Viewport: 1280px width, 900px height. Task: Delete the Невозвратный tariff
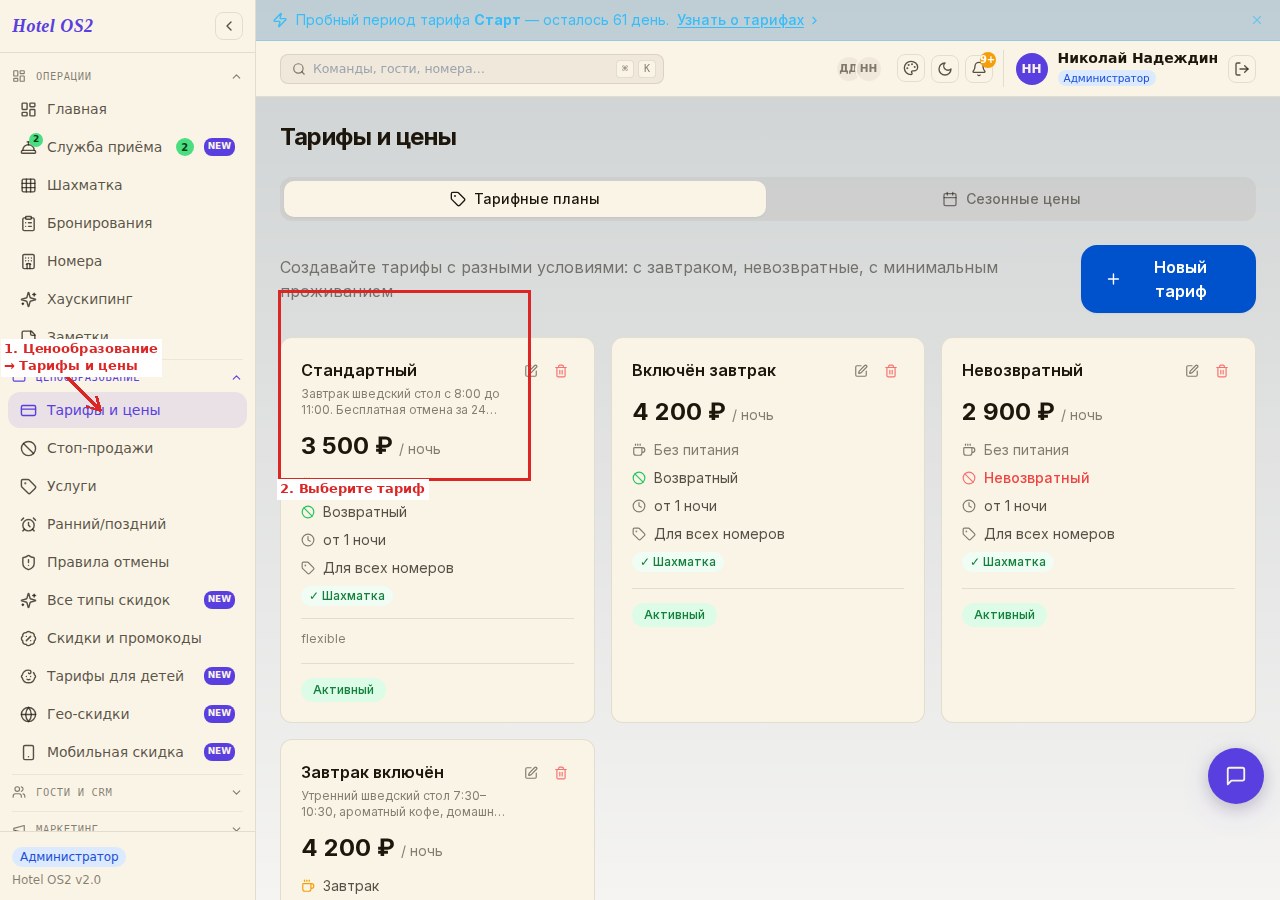(x=1222, y=371)
